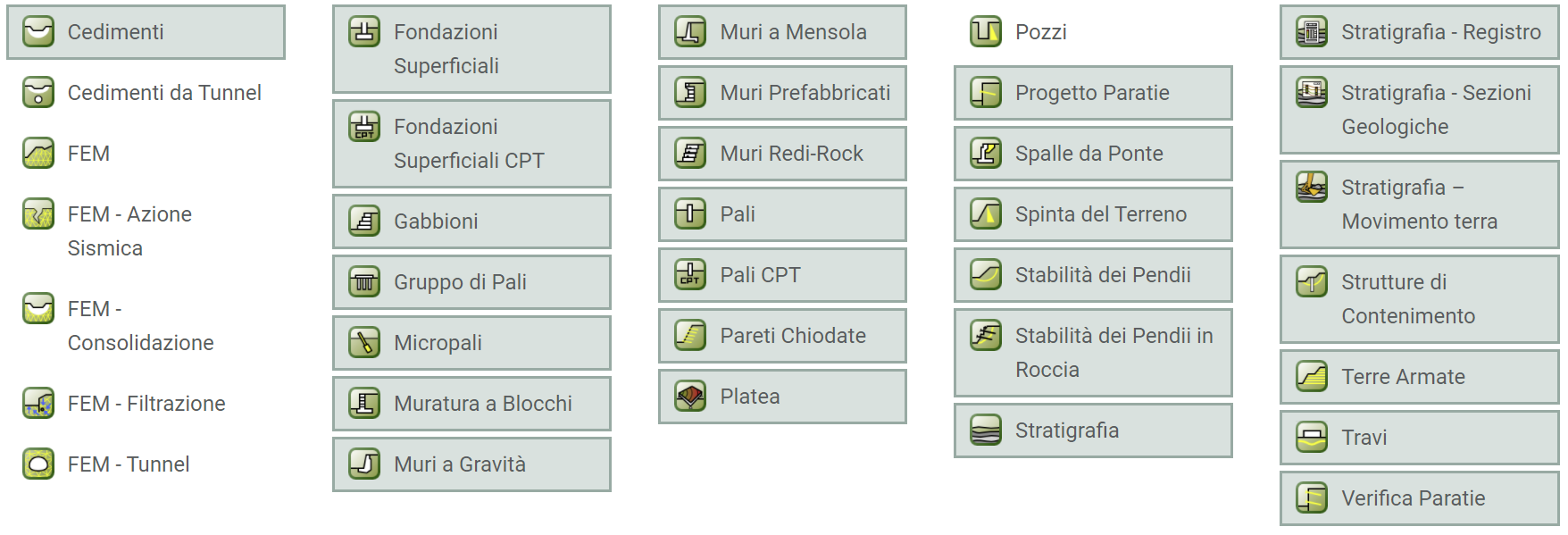Screen dimensions: 1568x535
Task: Click the Stratigrafia - Movimento terra icon
Action: (1312, 188)
